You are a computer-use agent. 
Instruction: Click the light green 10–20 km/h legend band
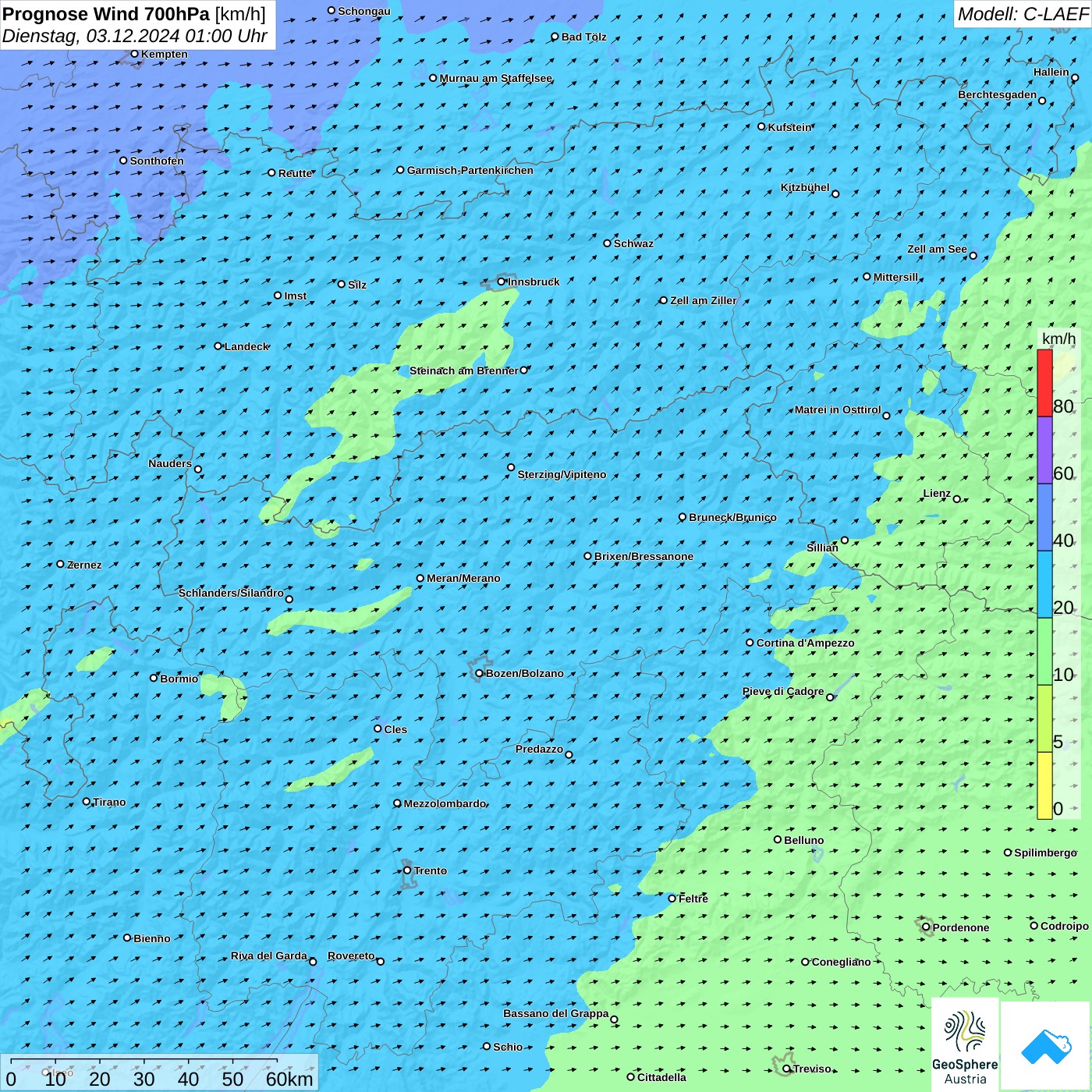pyautogui.click(x=1044, y=651)
